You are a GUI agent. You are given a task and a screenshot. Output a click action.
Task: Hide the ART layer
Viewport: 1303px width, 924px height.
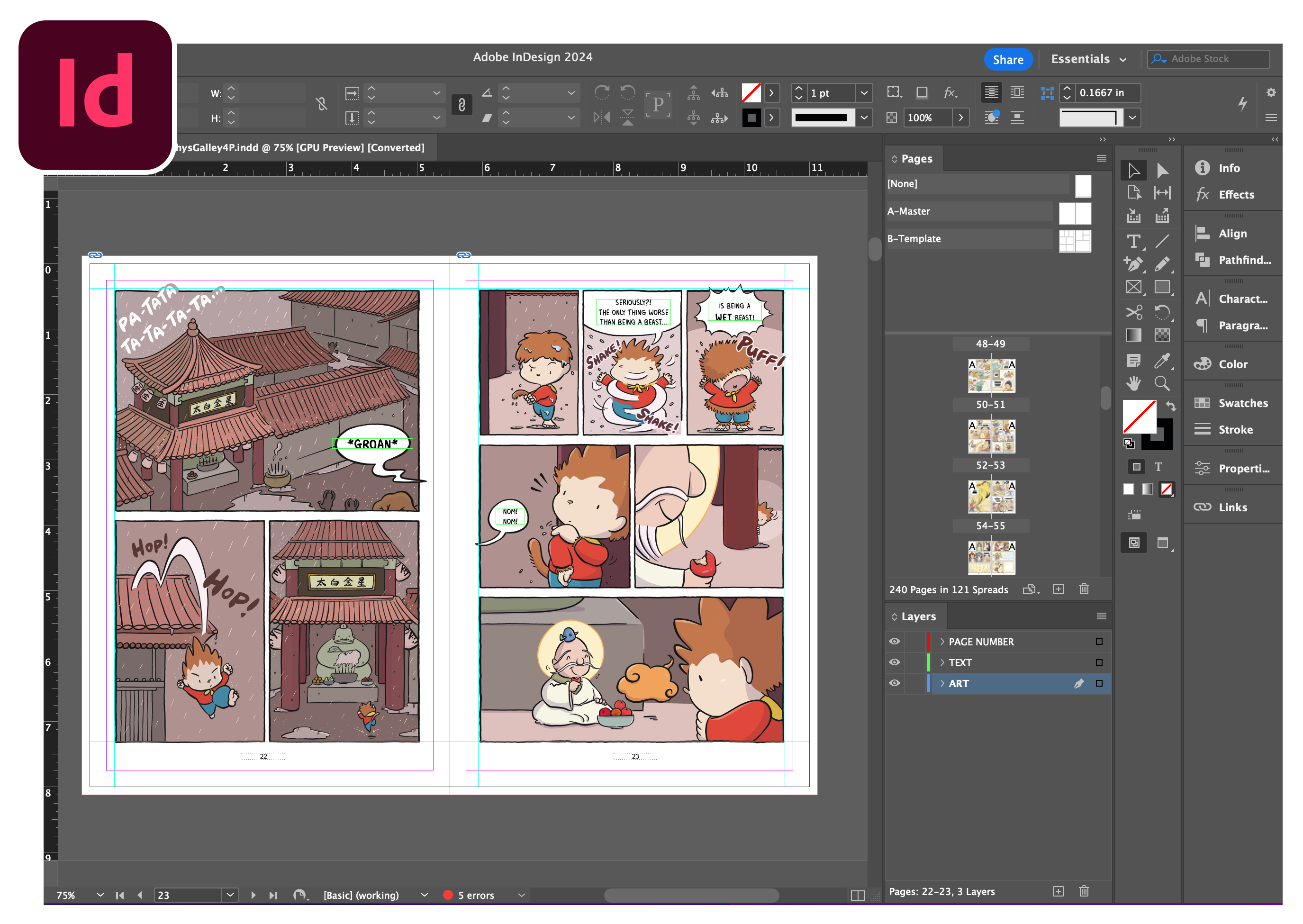click(x=895, y=683)
